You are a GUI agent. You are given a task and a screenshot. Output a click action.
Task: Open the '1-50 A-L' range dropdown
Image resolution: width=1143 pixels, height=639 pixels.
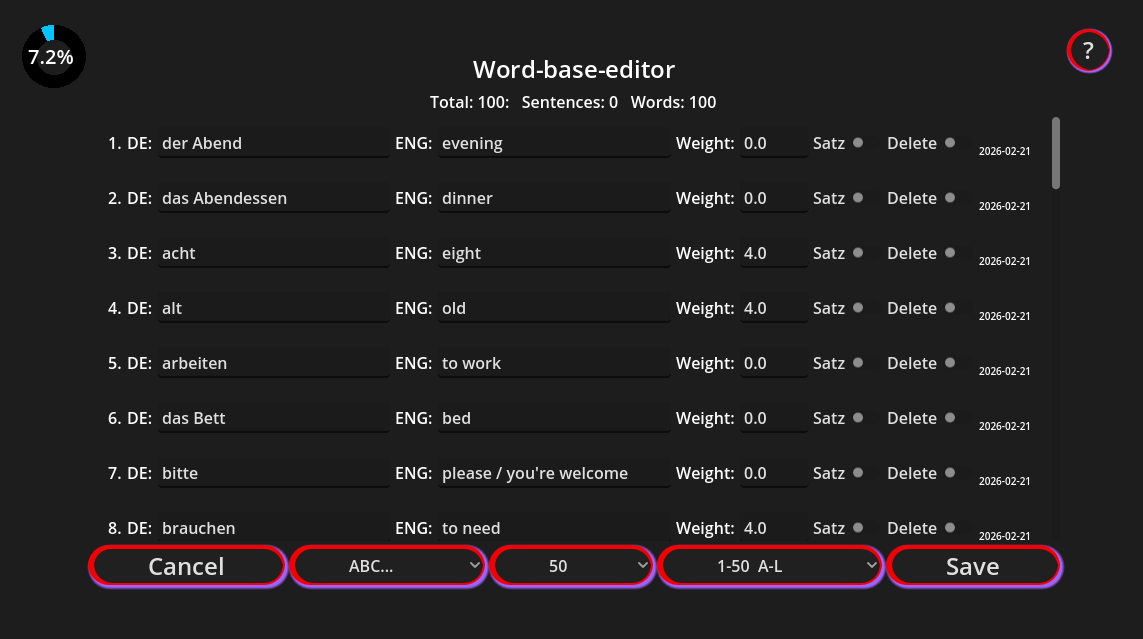771,566
